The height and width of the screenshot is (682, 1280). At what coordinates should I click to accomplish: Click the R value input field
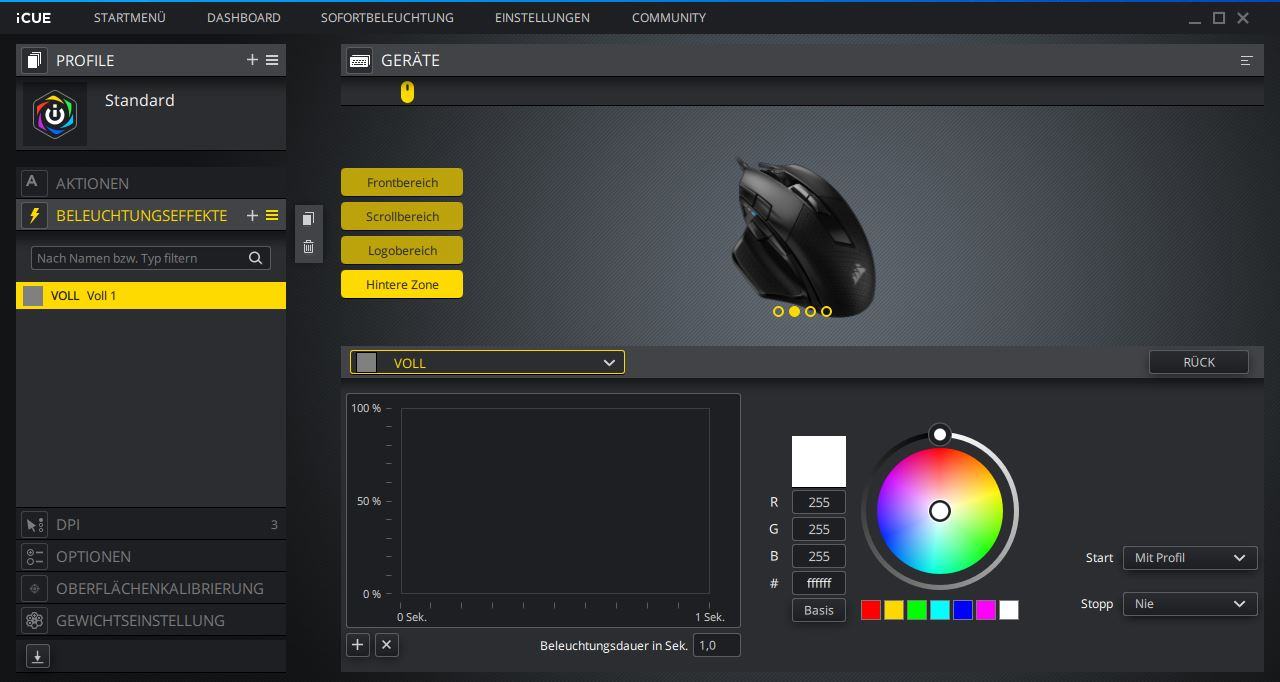point(819,502)
